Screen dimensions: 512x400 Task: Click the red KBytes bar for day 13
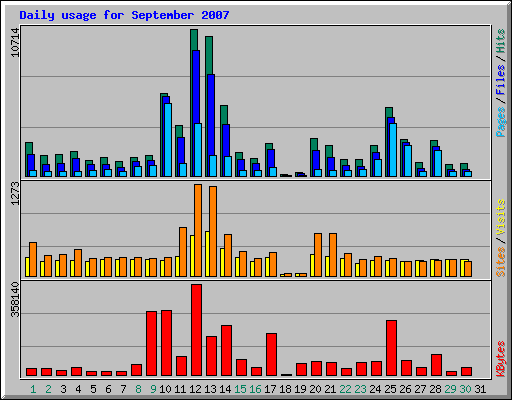[x=211, y=356]
